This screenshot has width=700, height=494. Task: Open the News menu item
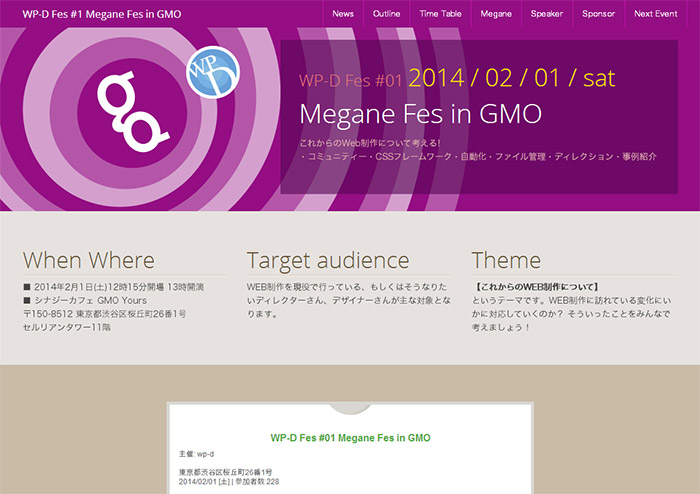point(343,14)
